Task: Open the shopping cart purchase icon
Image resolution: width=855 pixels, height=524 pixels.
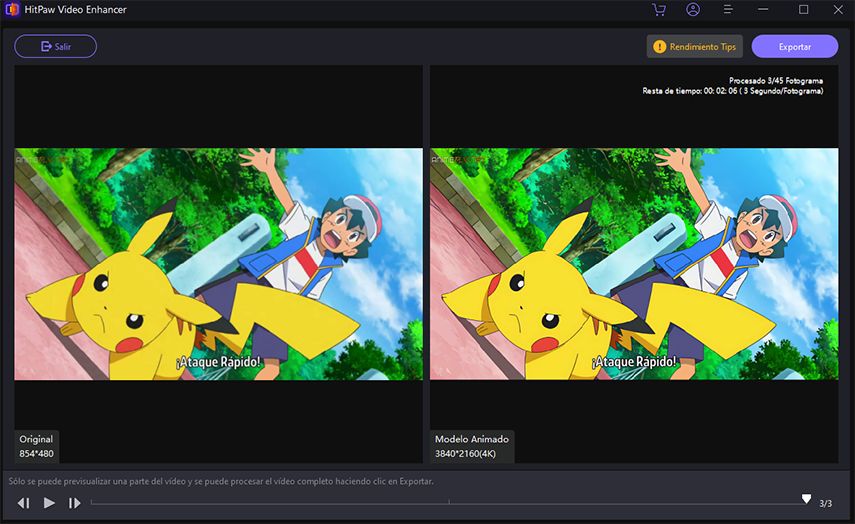Action: point(658,10)
